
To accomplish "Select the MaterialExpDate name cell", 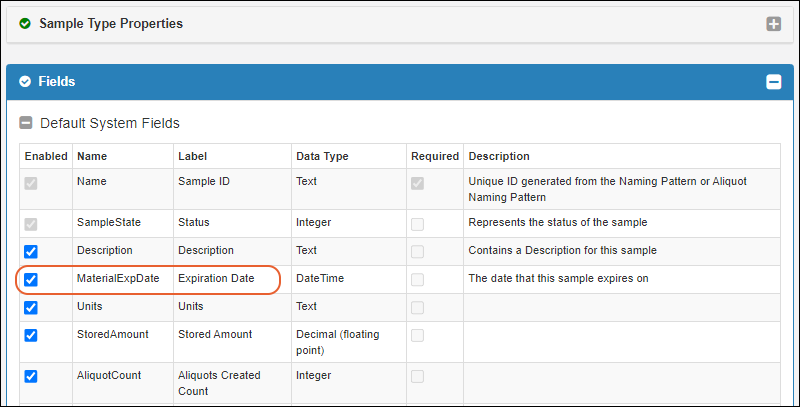I will (117, 279).
